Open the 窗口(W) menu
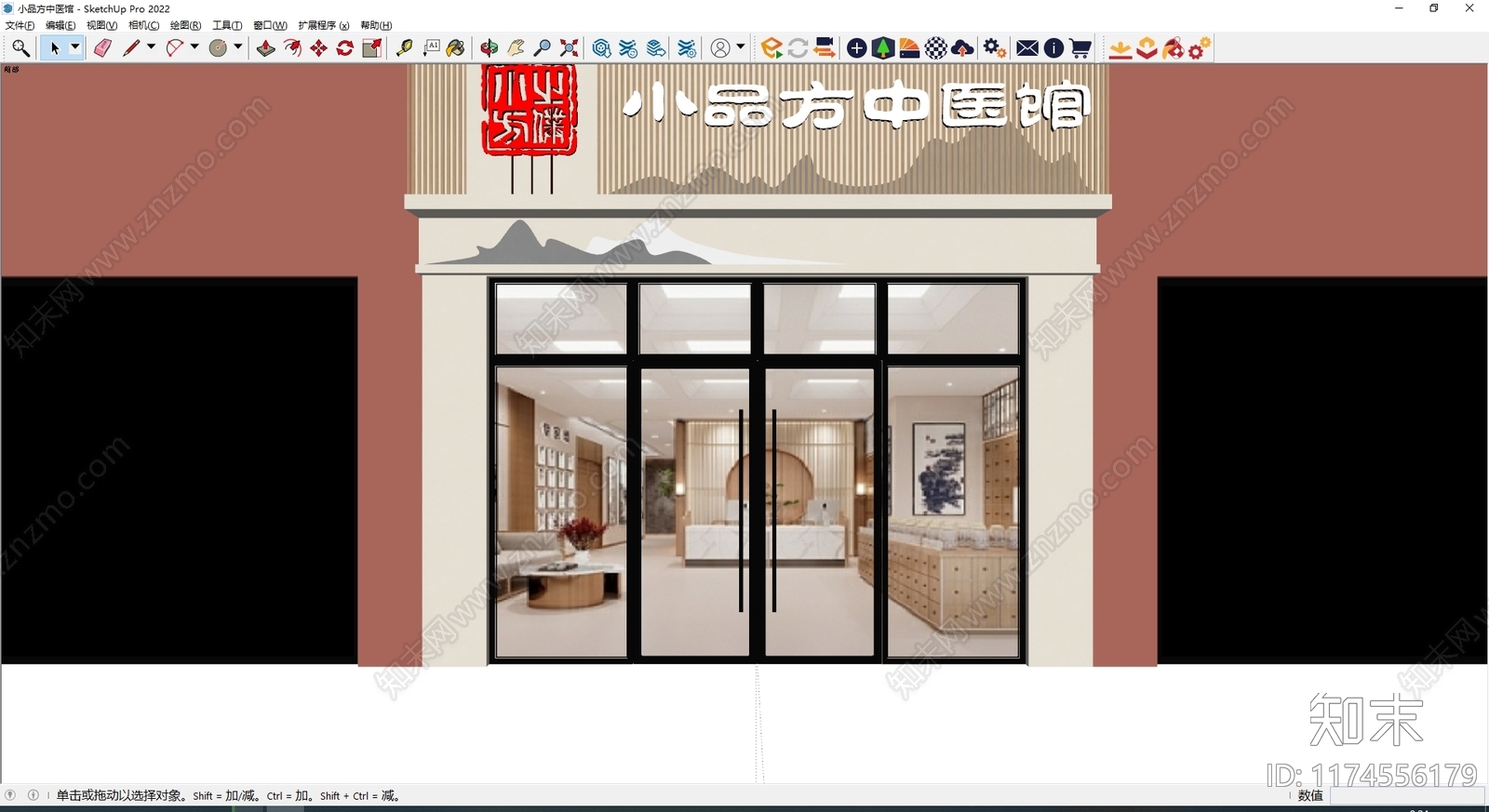Screen dimensions: 1489x812 [270, 25]
